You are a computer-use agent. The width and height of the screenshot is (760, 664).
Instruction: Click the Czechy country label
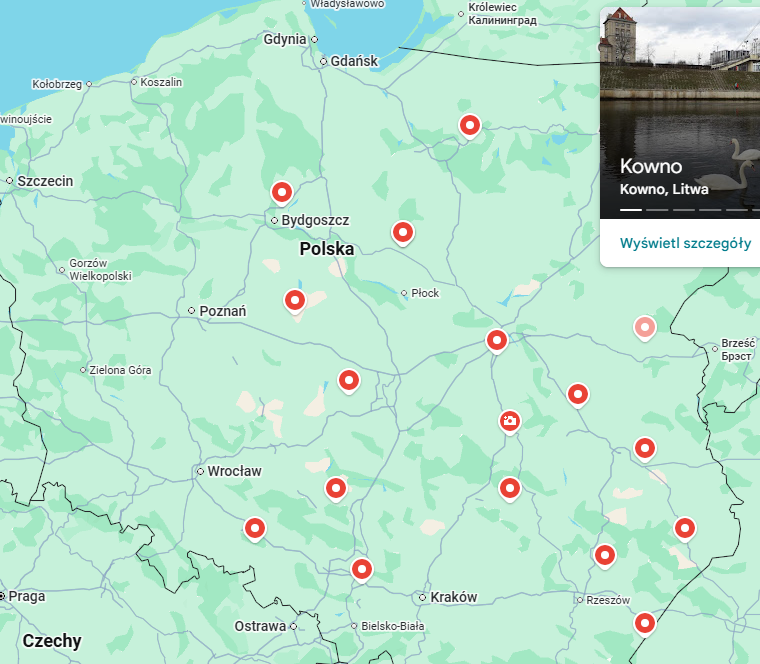52,641
